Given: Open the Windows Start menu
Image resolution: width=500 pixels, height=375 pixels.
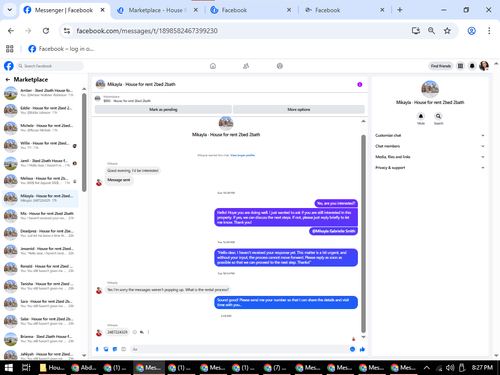Looking at the screenshot, I should (9, 368).
